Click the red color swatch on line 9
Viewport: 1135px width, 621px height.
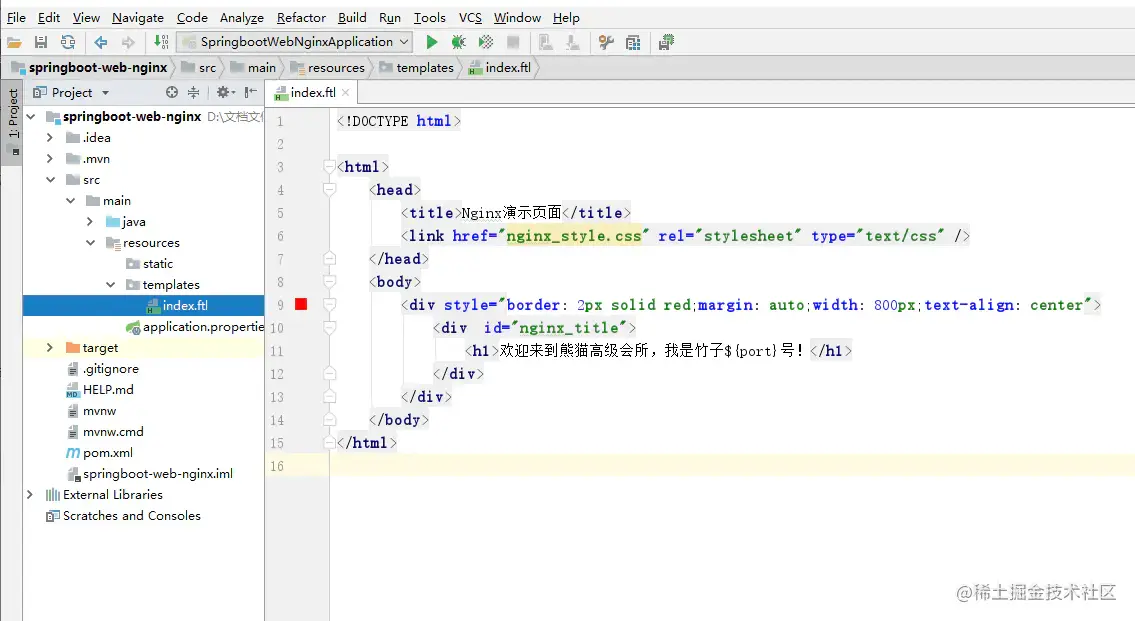pyautogui.click(x=301, y=304)
